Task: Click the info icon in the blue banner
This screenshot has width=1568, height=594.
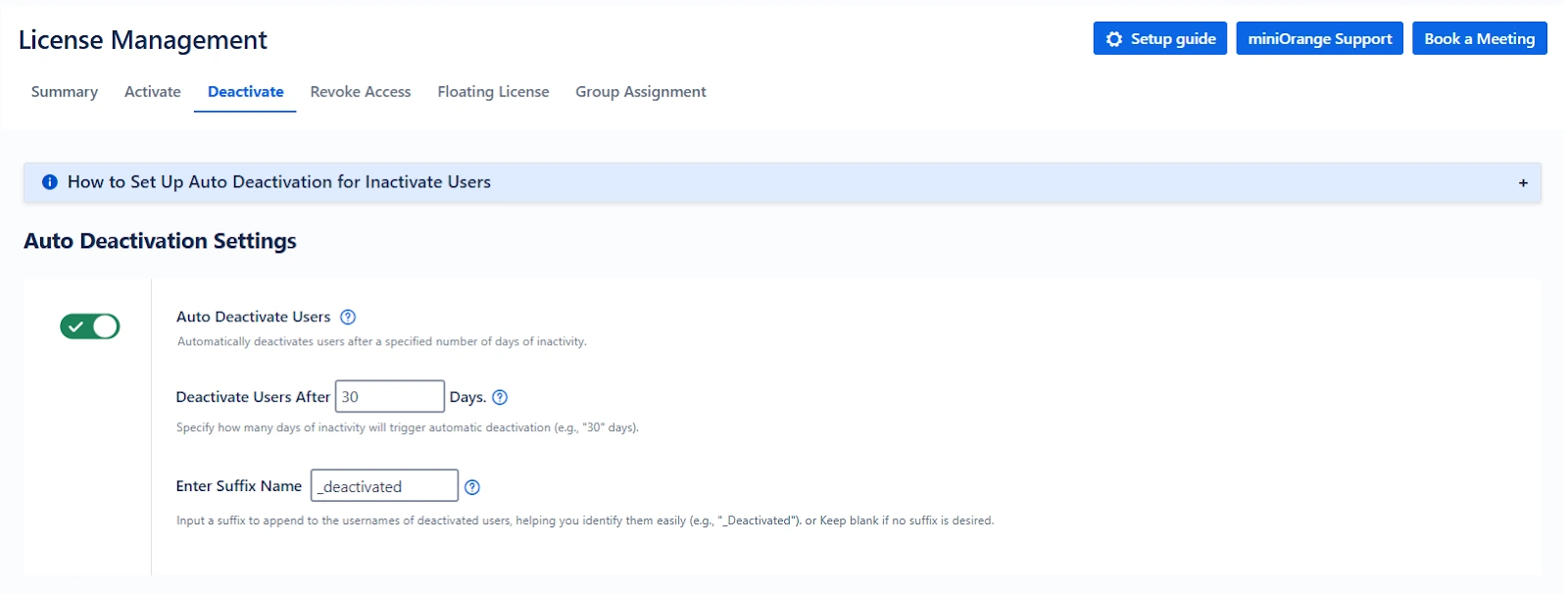Action: tap(50, 182)
